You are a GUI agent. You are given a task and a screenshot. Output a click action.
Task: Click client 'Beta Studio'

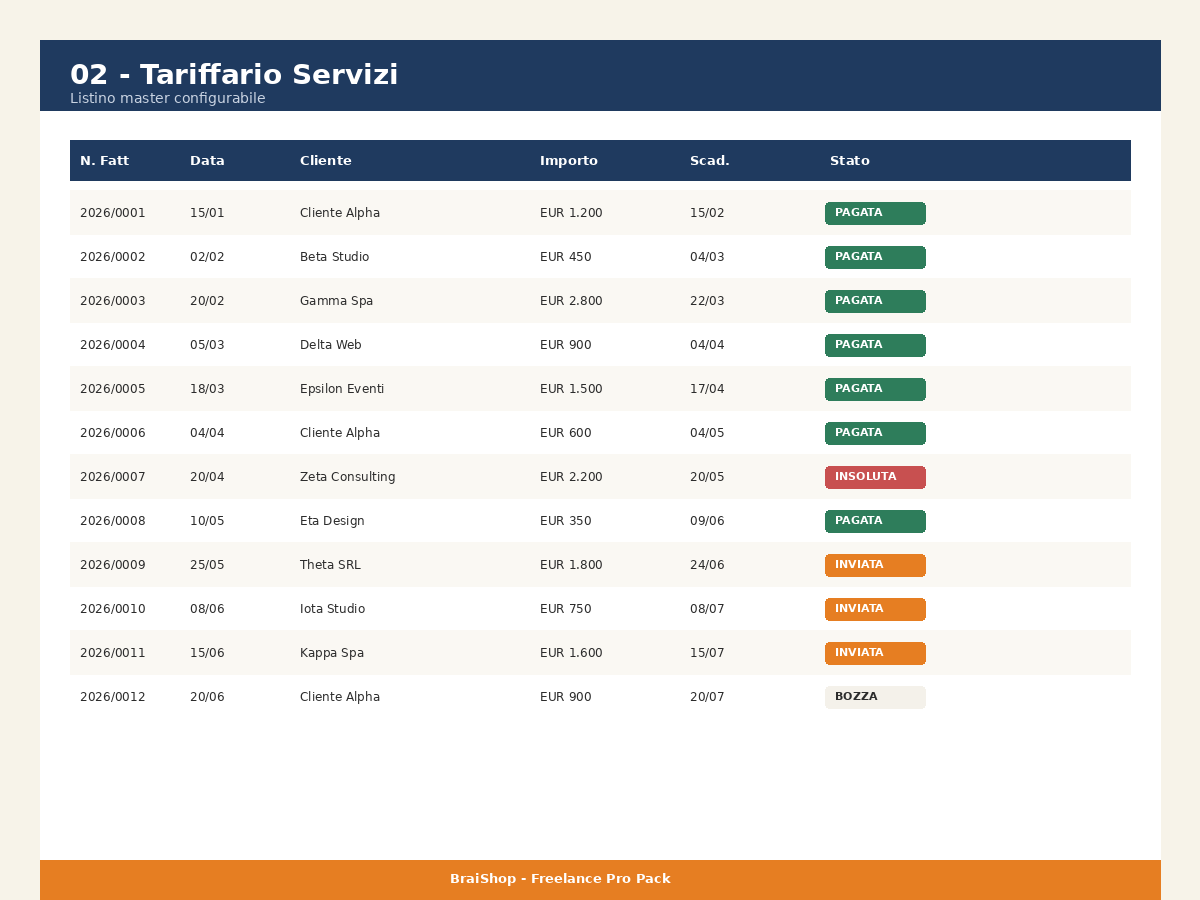click(335, 257)
